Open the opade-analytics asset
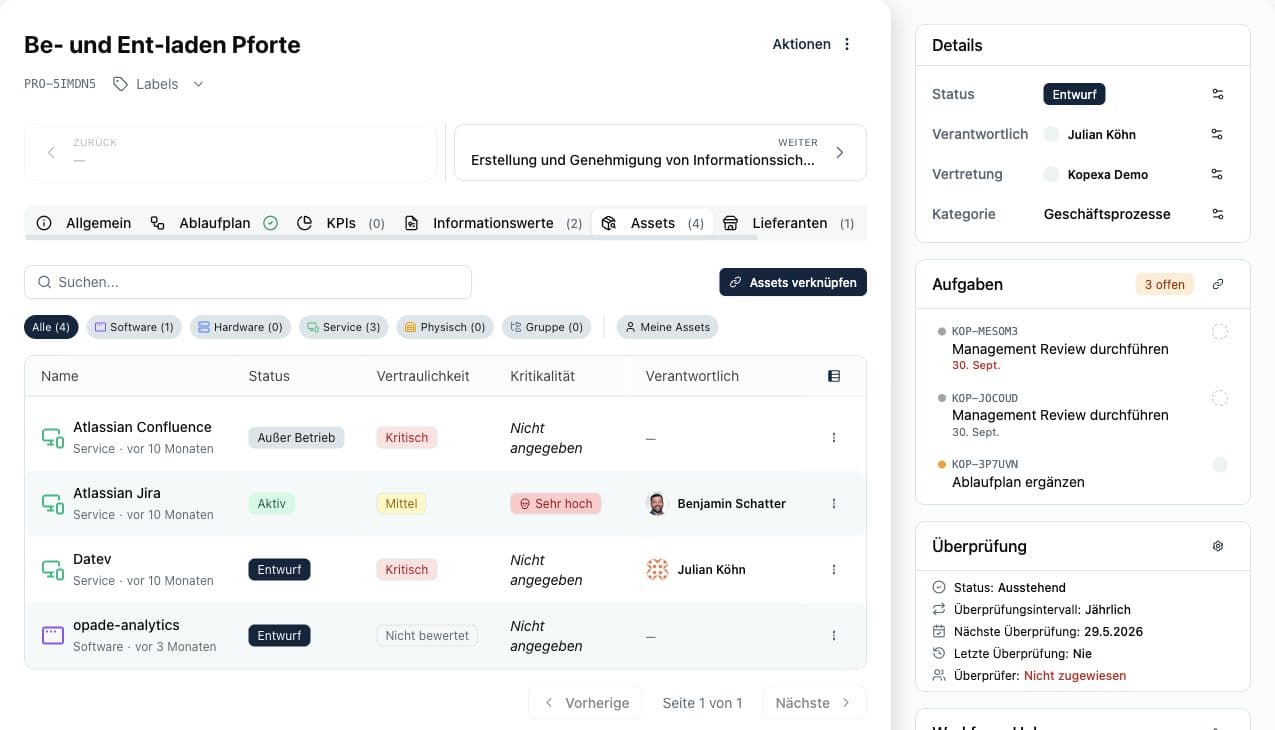The width and height of the screenshot is (1275, 730). (x=126, y=625)
